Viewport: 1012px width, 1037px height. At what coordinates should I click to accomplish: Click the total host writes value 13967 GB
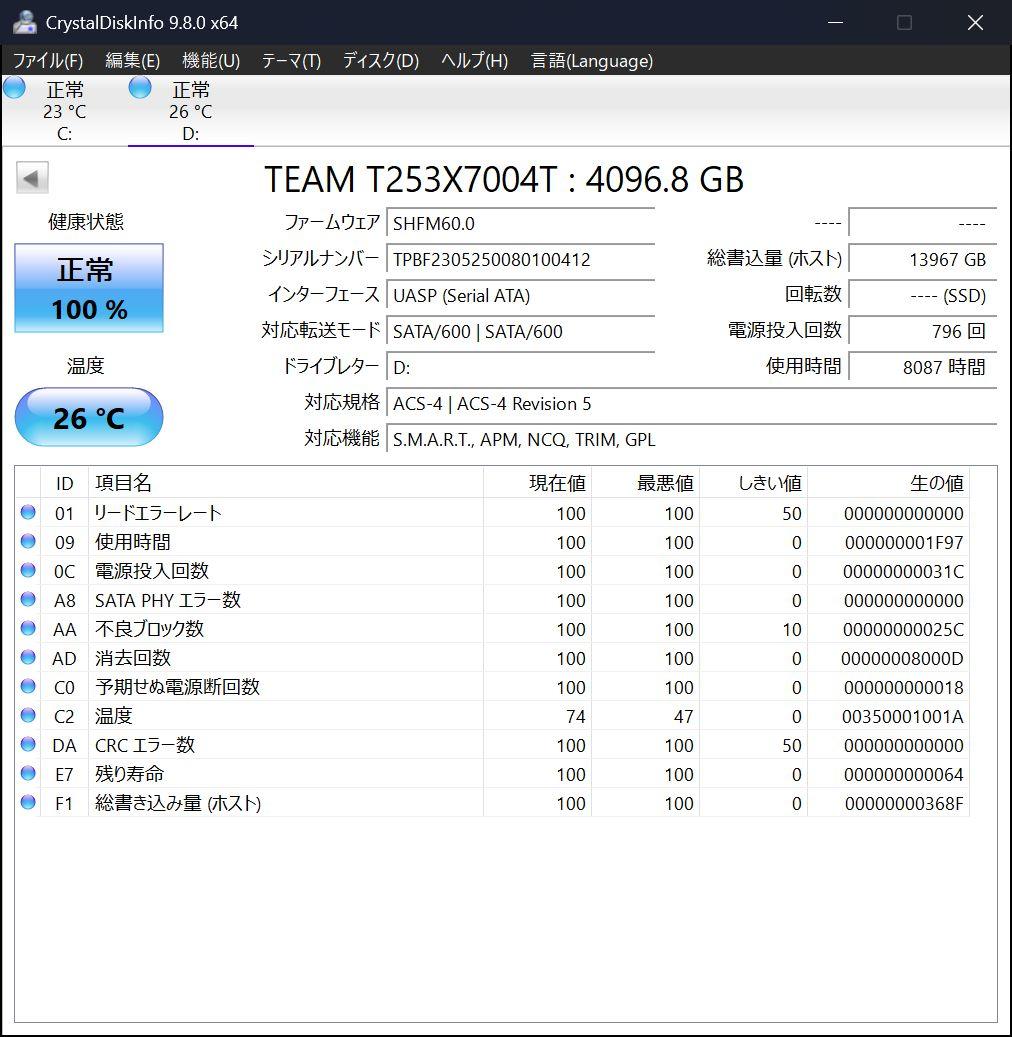click(923, 259)
